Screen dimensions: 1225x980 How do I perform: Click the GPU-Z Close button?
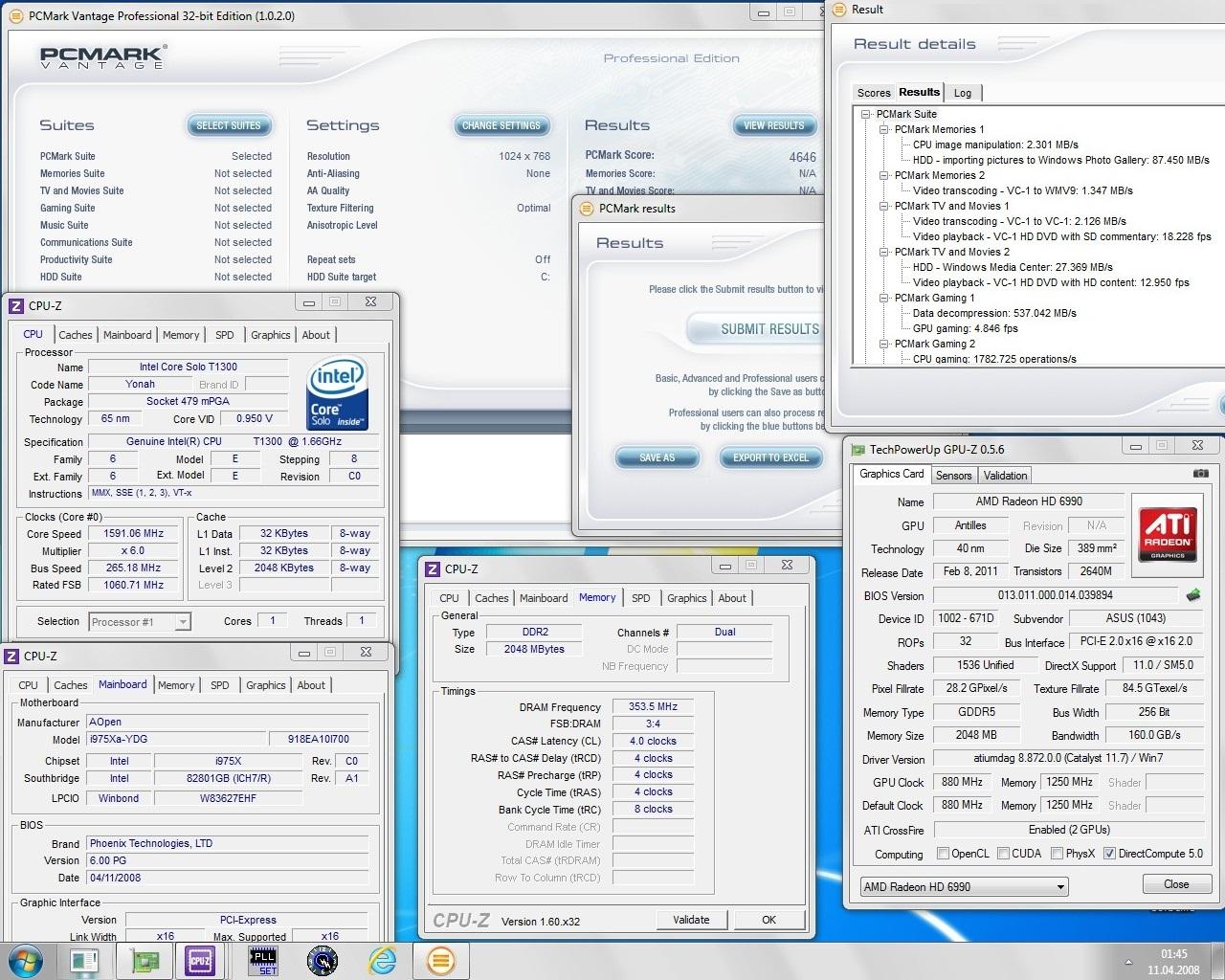[1176, 884]
